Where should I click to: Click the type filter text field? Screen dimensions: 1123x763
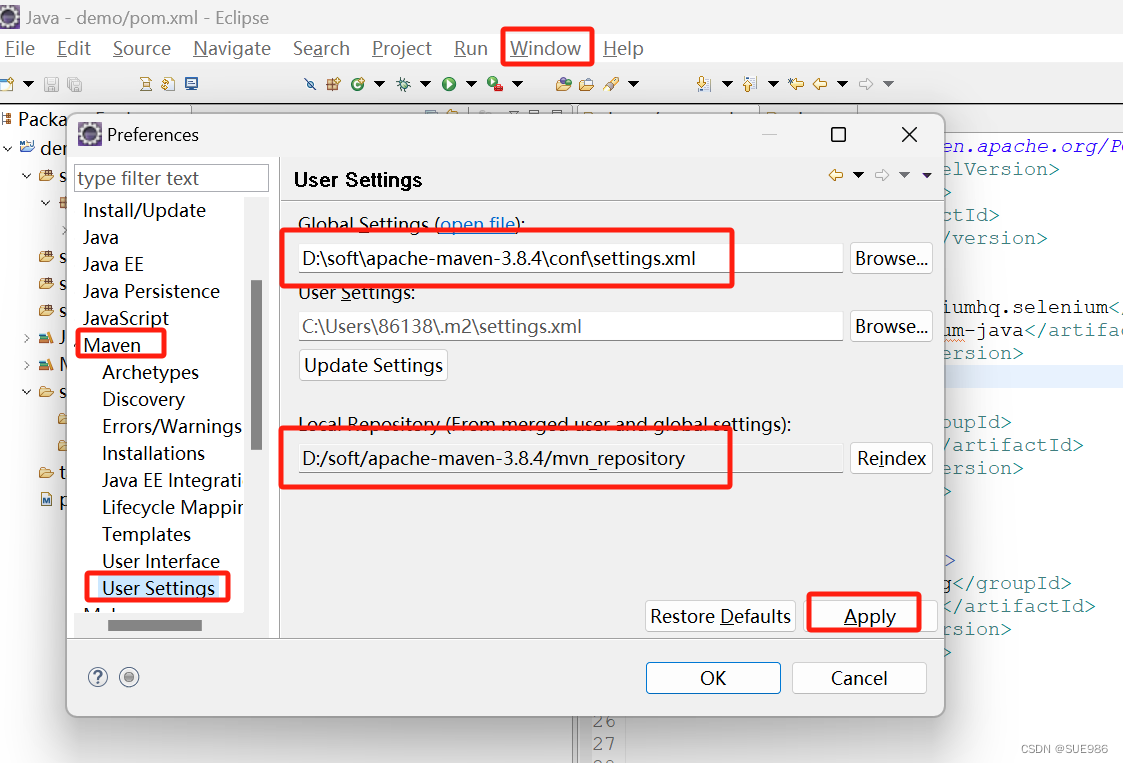tap(170, 177)
